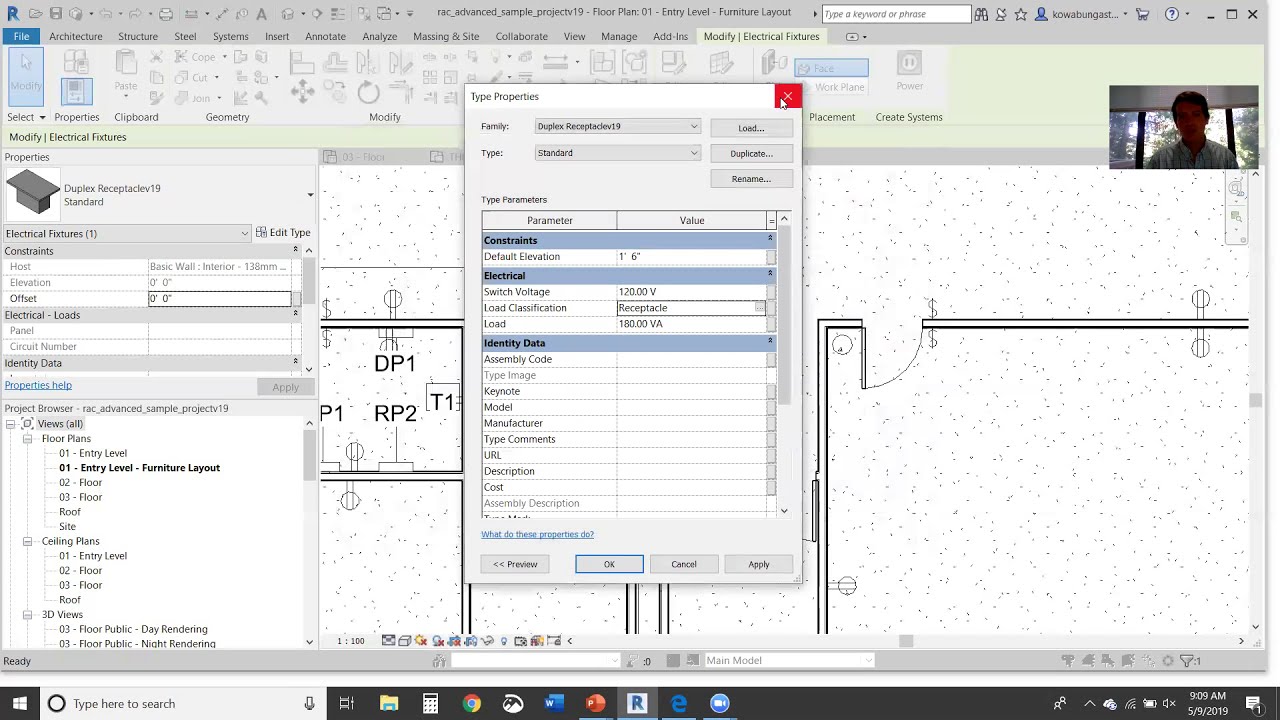The image size is (1280, 720).
Task: Collapse the 3D Views tree node
Action: [x=27, y=615]
